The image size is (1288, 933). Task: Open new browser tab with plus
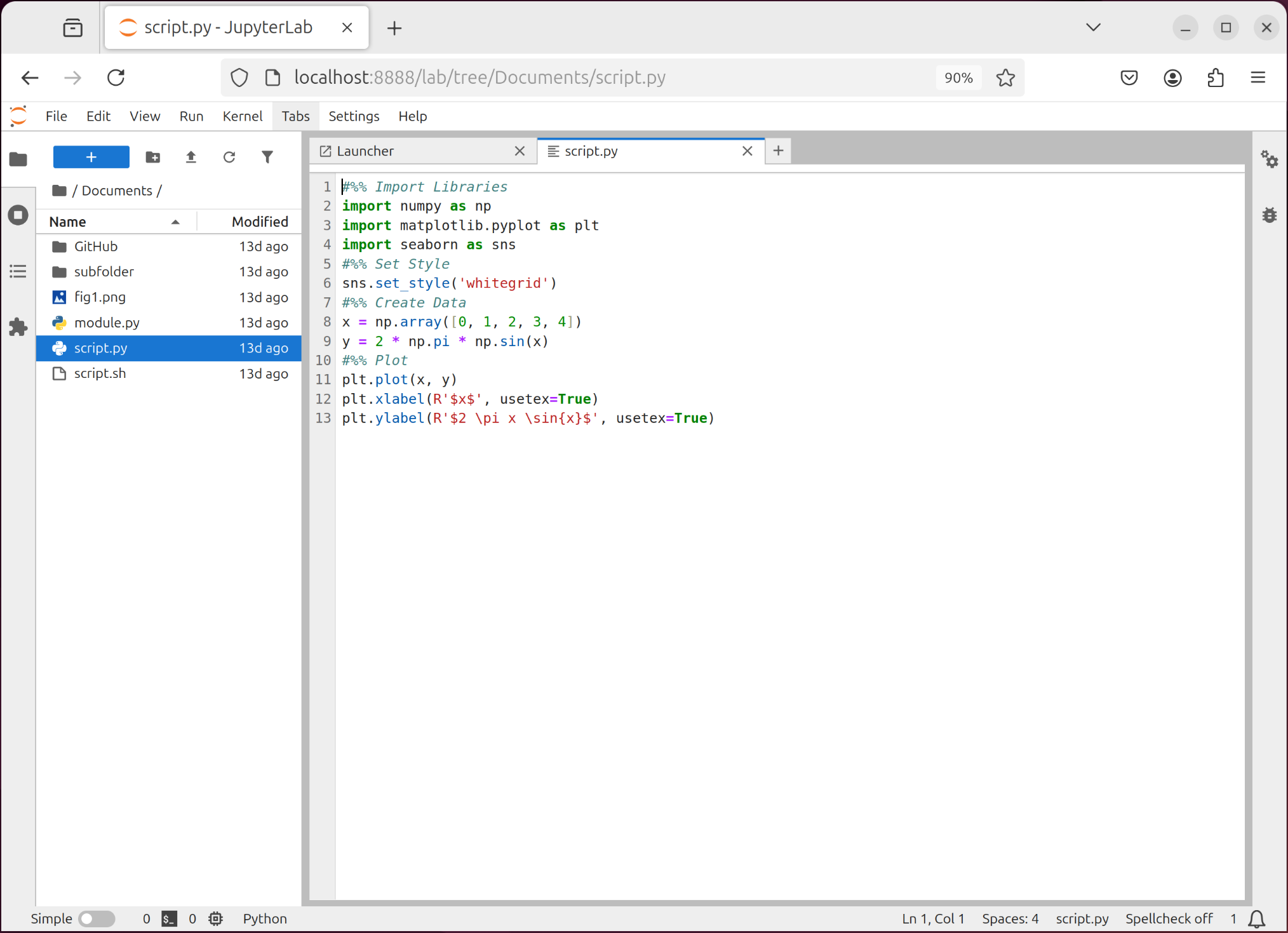click(394, 28)
